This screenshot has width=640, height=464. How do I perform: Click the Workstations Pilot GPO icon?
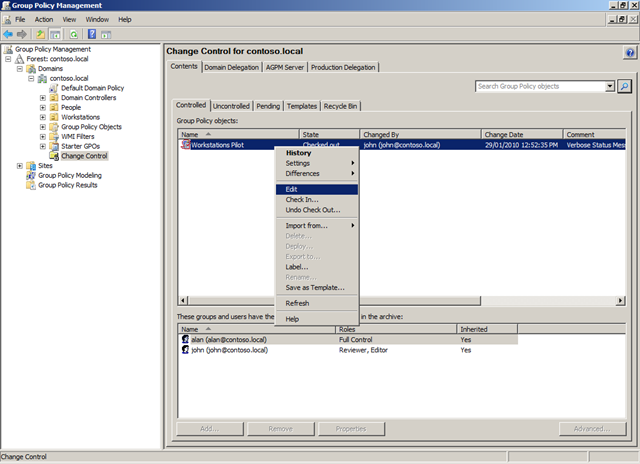point(185,145)
